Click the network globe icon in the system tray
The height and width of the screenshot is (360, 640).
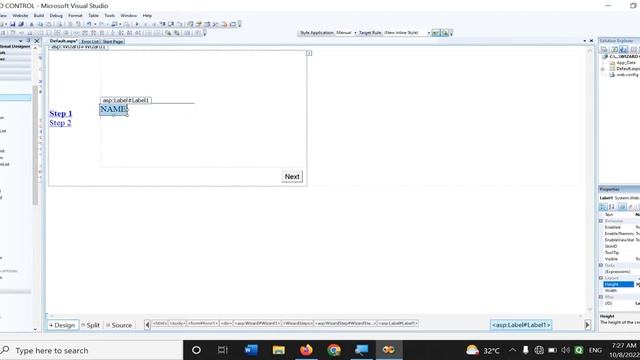(539, 350)
